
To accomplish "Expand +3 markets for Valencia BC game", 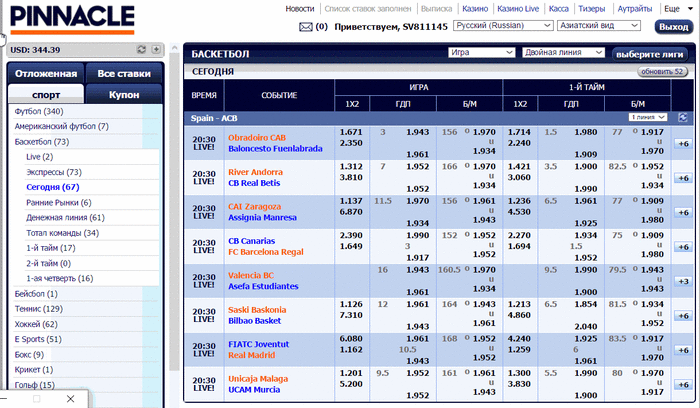I will 683,281.
